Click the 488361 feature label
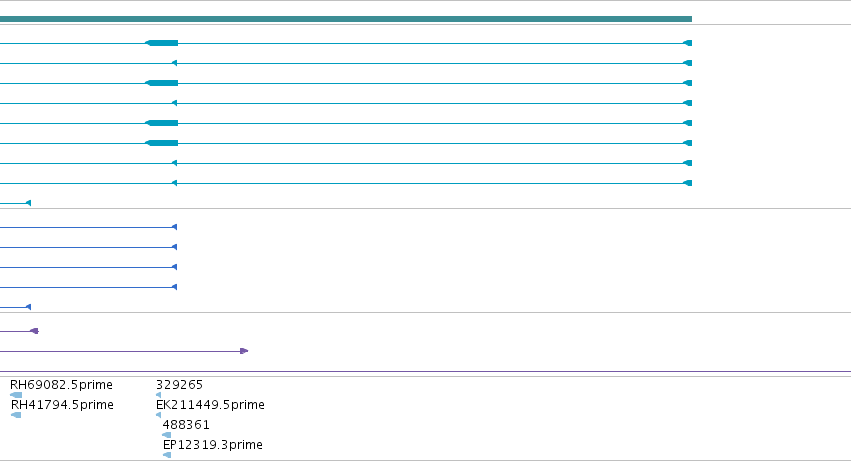This screenshot has width=851, height=461. (186, 425)
